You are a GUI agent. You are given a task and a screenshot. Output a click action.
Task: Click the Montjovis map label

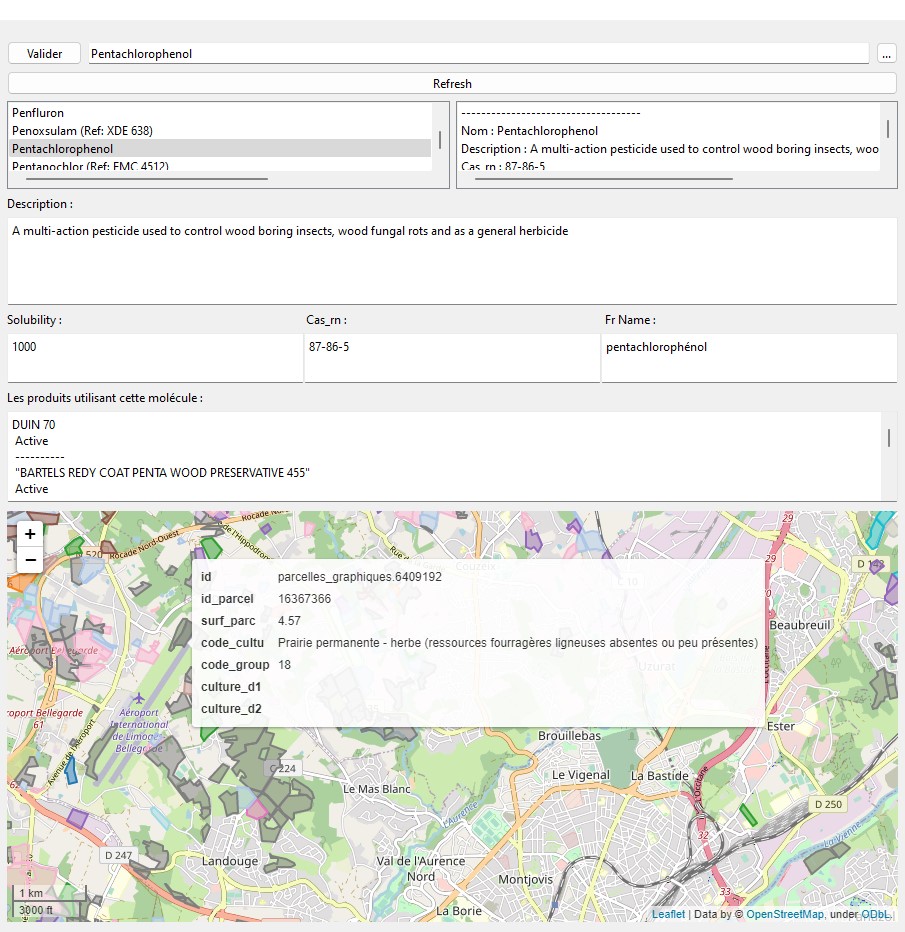[525, 879]
